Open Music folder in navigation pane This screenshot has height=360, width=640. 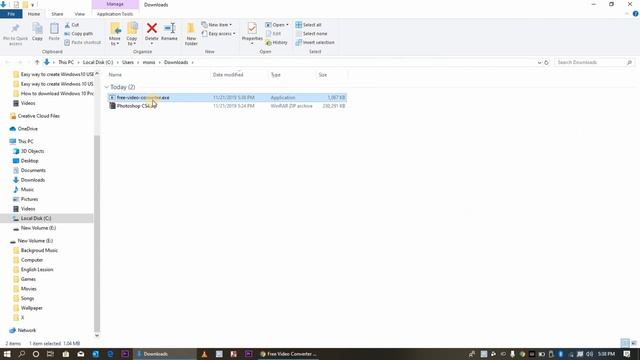[27, 189]
